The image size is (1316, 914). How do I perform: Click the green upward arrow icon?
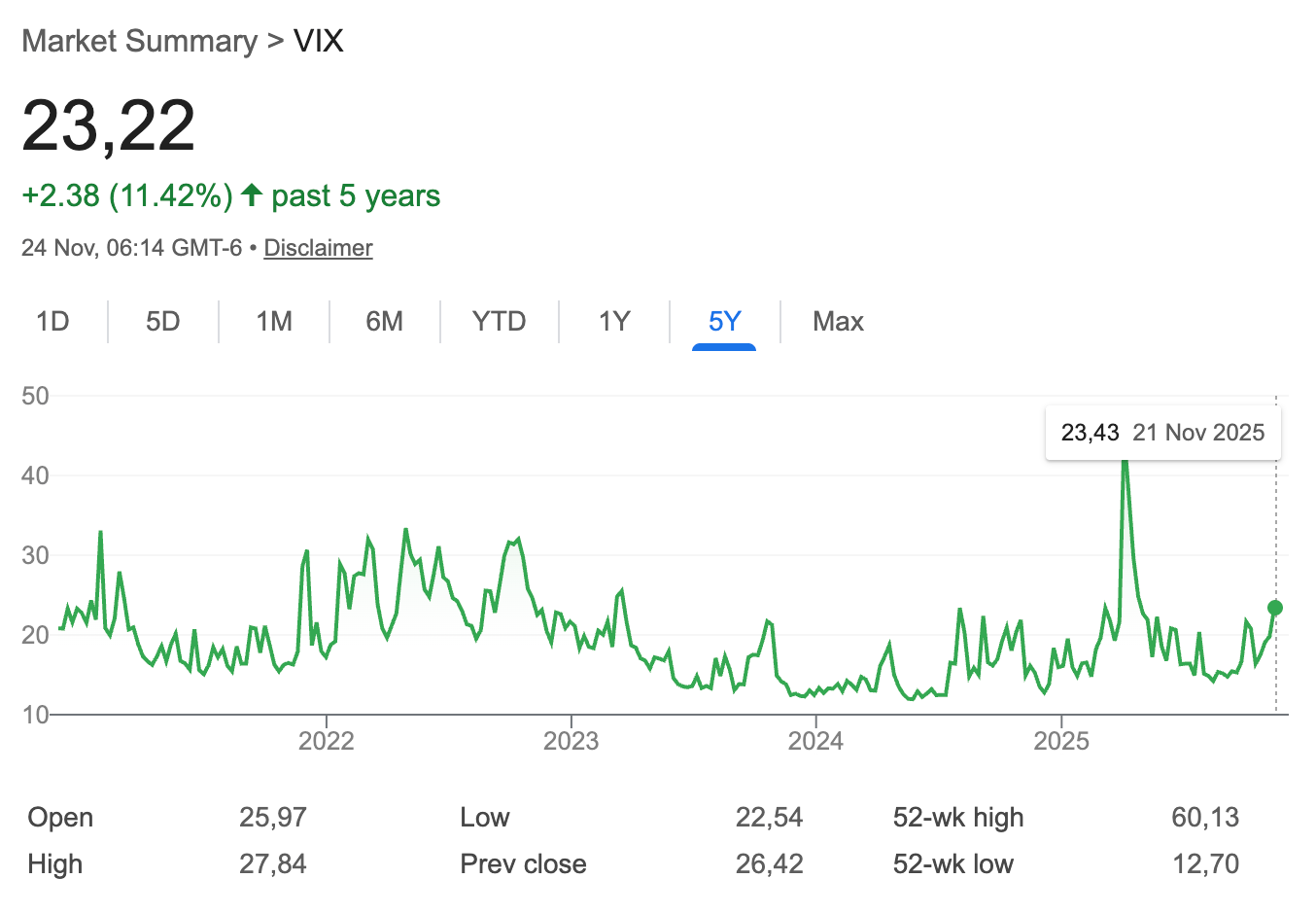click(x=252, y=194)
